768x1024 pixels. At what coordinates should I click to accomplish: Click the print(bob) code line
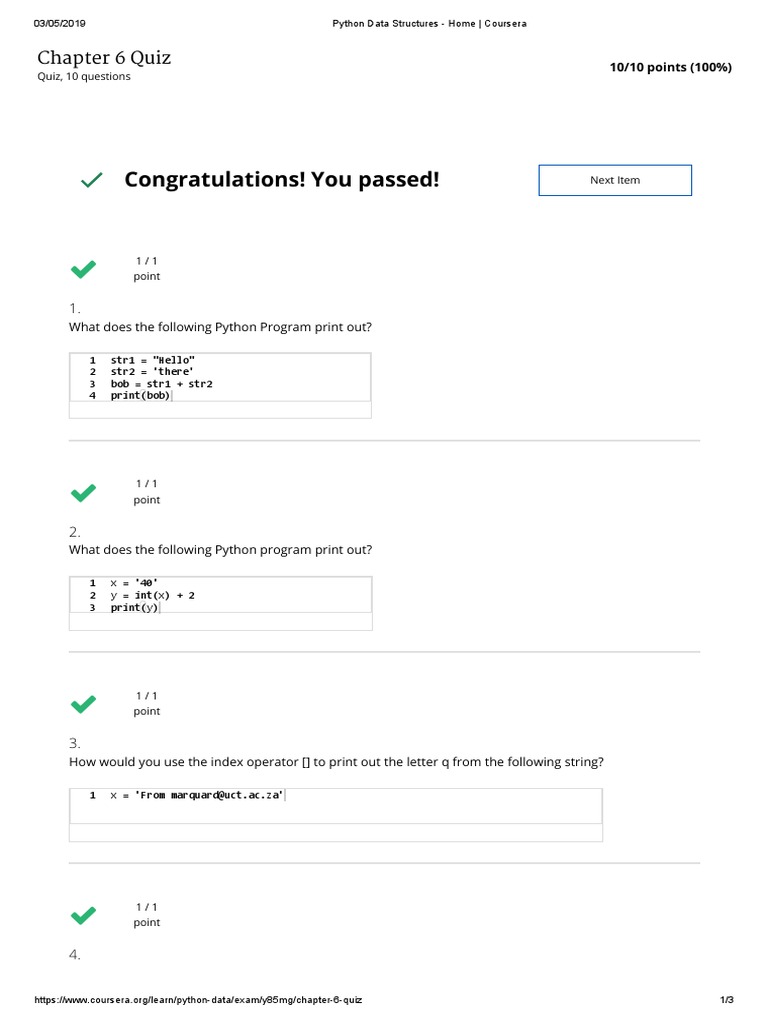[x=140, y=395]
